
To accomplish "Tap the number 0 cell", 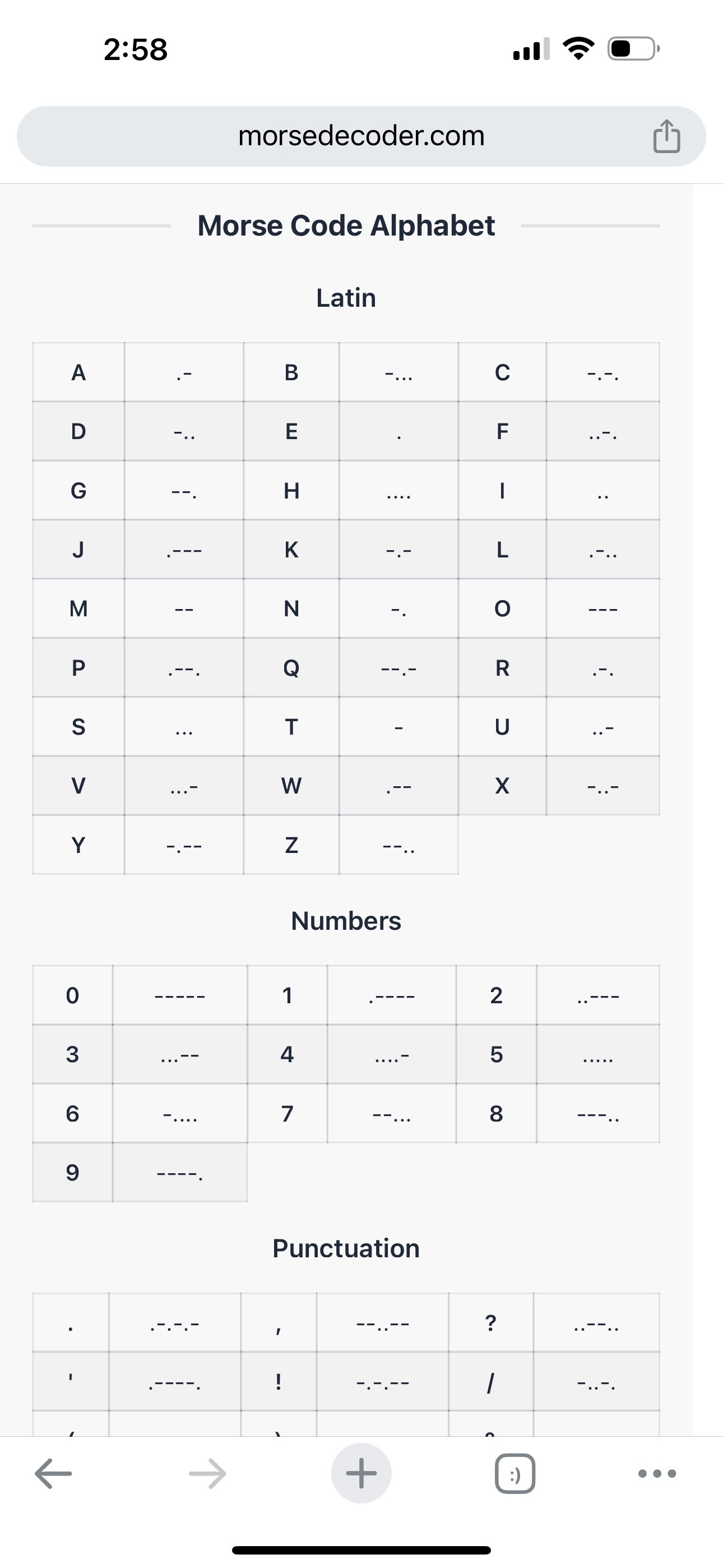I will [72, 995].
